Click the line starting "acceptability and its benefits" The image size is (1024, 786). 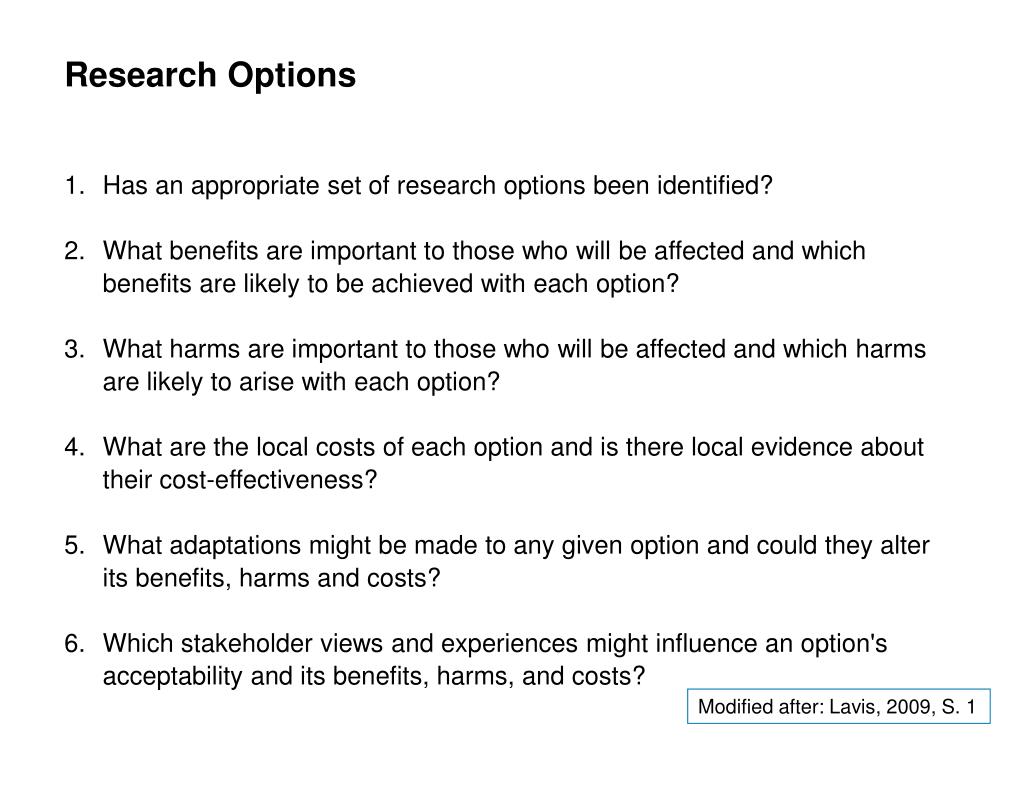374,677
